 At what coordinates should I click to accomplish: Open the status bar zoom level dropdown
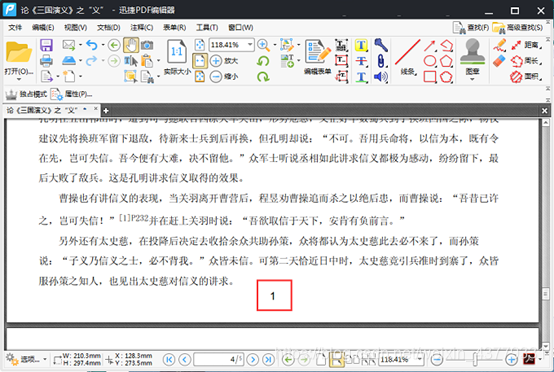coord(420,360)
